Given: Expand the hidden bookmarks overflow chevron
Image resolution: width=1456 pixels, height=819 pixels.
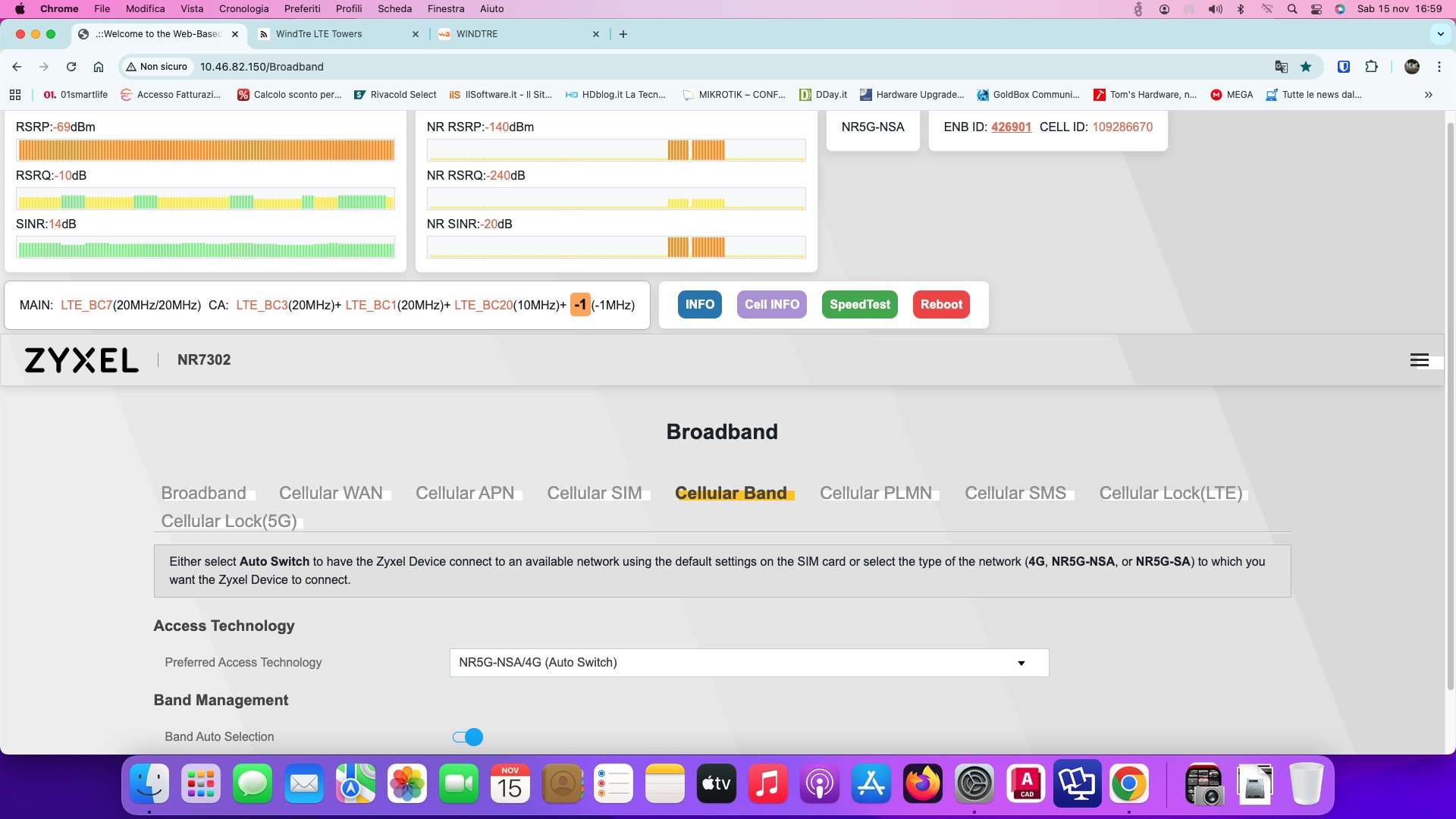Looking at the screenshot, I should (x=1428, y=95).
